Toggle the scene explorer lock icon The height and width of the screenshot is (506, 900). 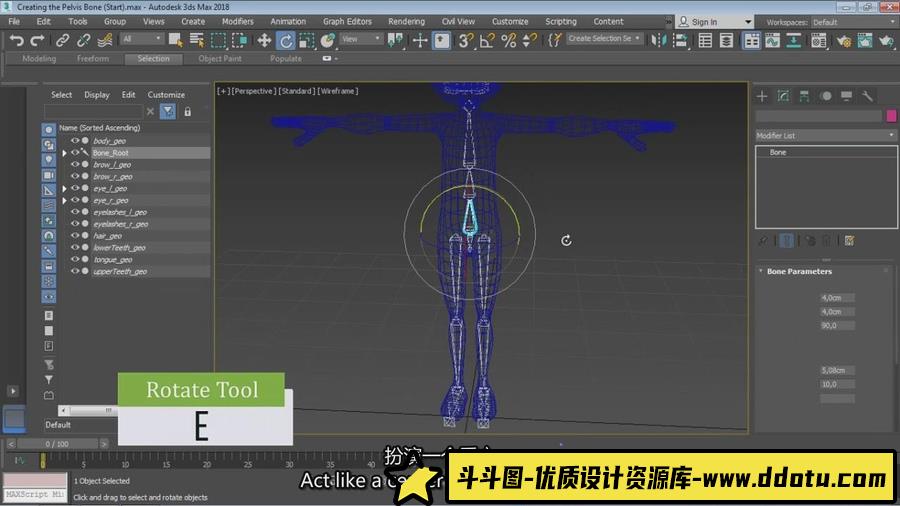tap(187, 112)
